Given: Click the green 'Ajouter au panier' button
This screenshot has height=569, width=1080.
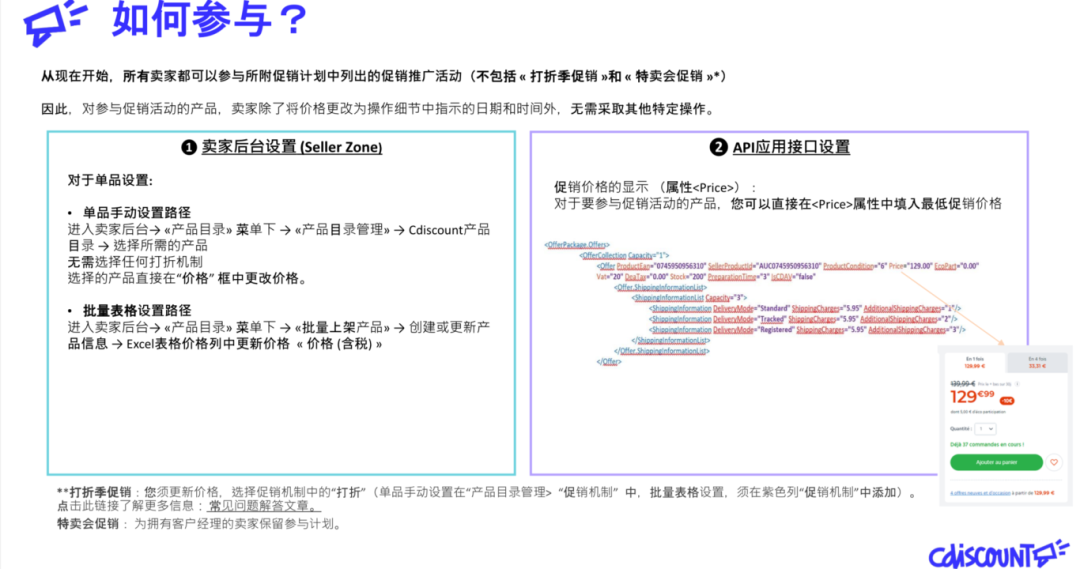Looking at the screenshot, I should point(997,462).
